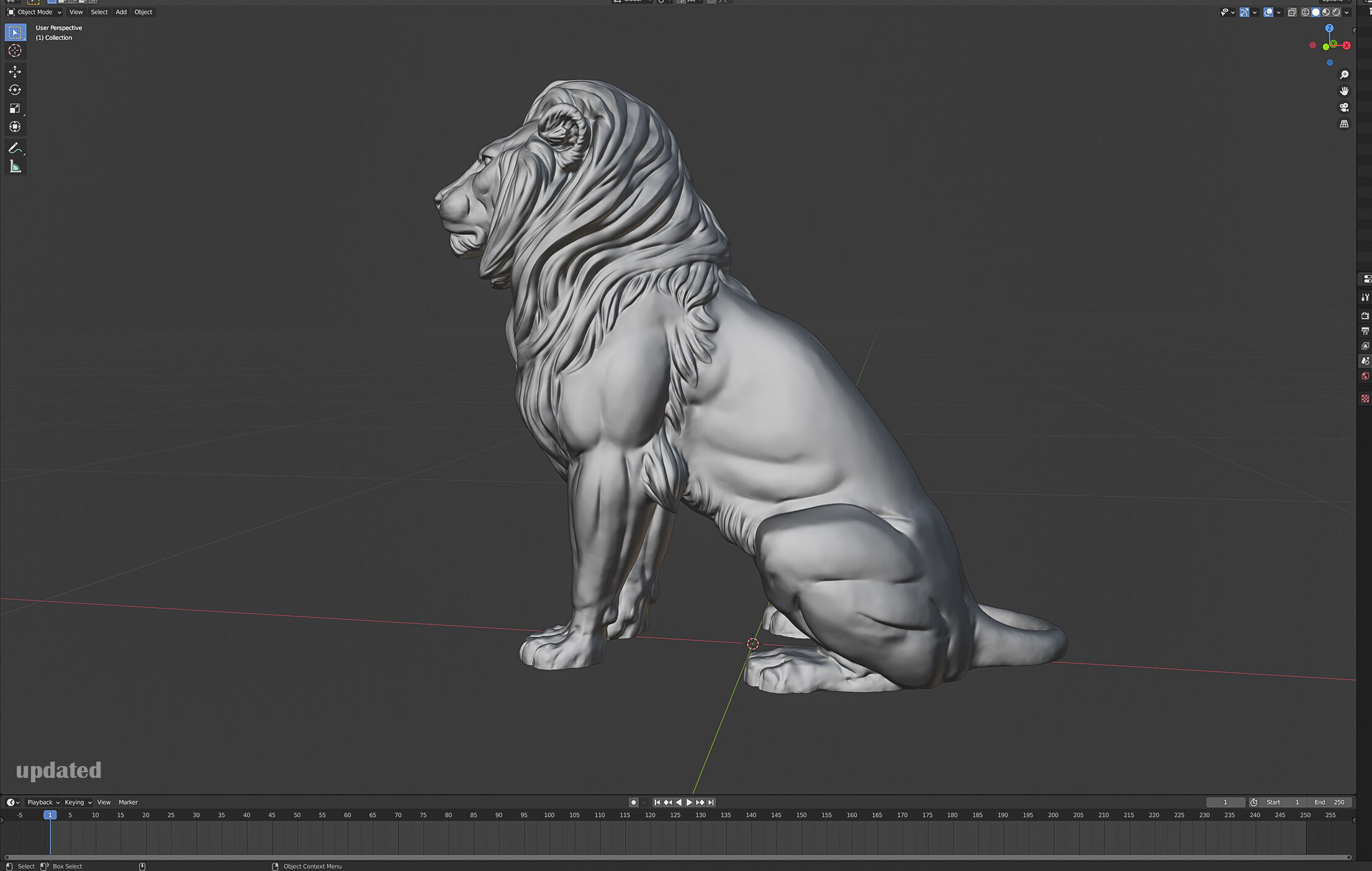The width and height of the screenshot is (1372, 871).
Task: Click the End frame field
Action: pos(1329,802)
